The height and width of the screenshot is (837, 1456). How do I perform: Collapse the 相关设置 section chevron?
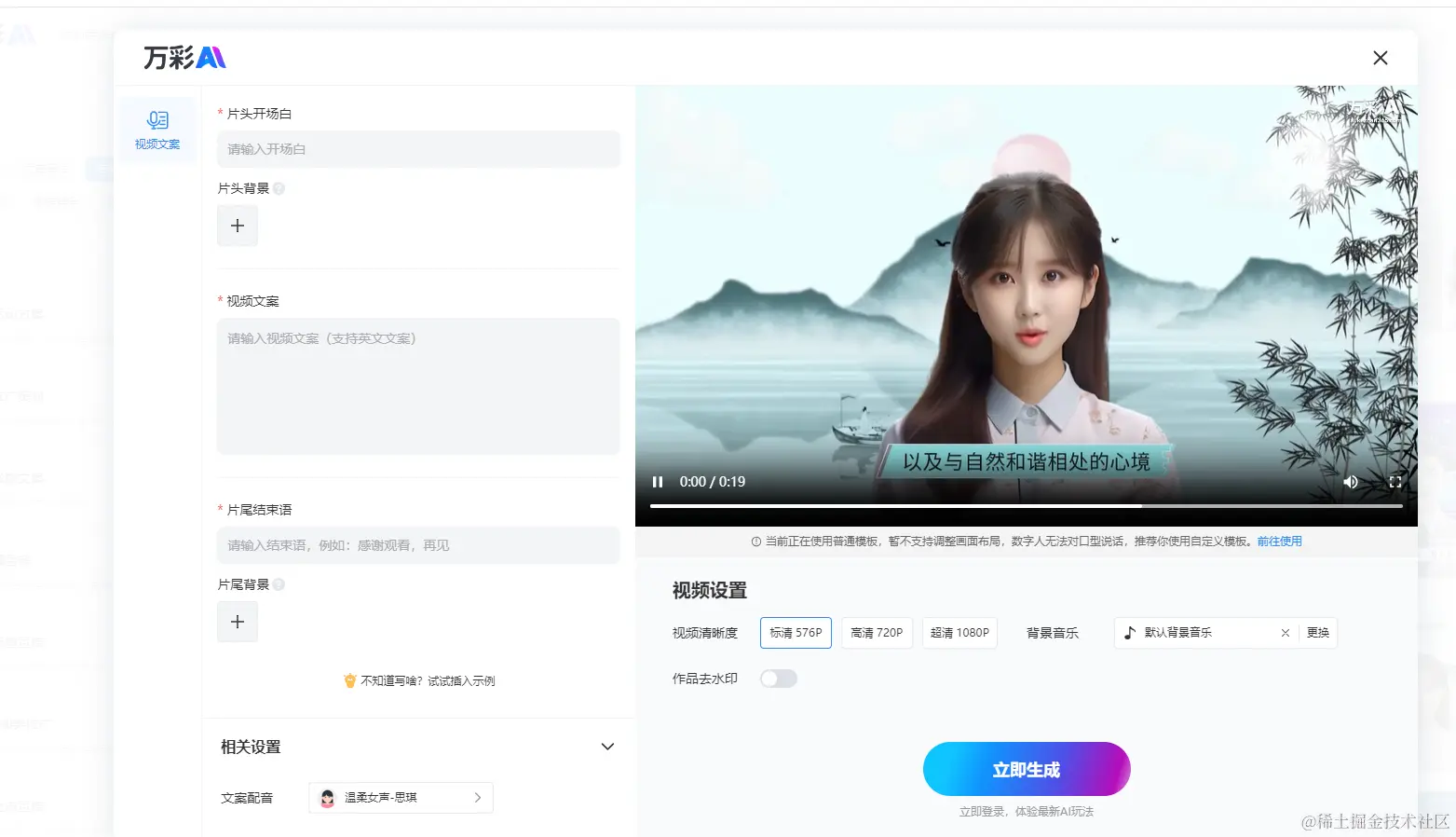607,747
